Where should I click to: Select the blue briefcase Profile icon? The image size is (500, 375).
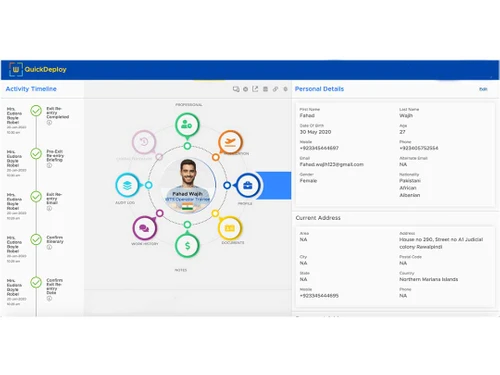click(x=248, y=185)
